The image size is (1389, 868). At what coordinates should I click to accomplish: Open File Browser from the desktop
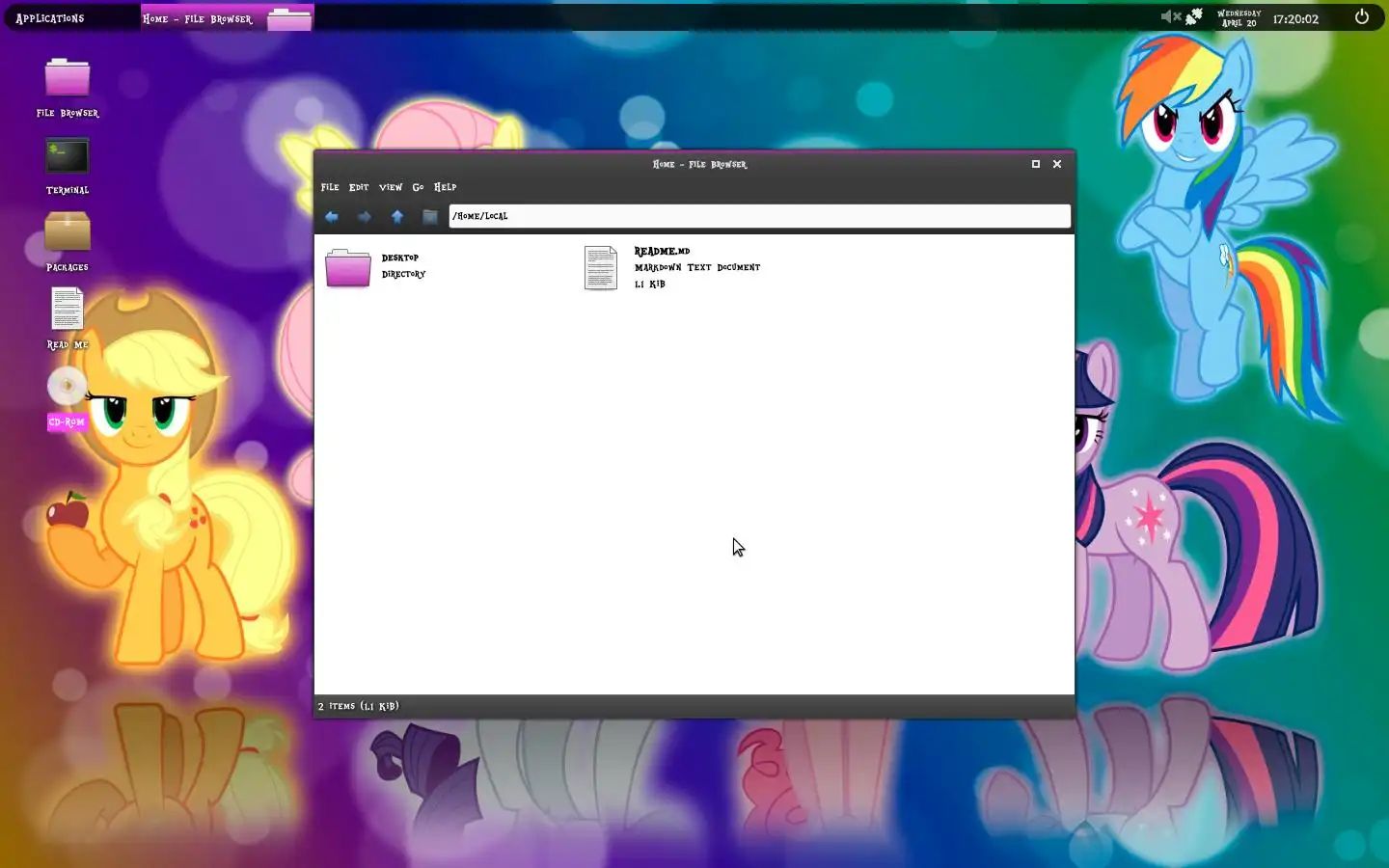pyautogui.click(x=68, y=77)
